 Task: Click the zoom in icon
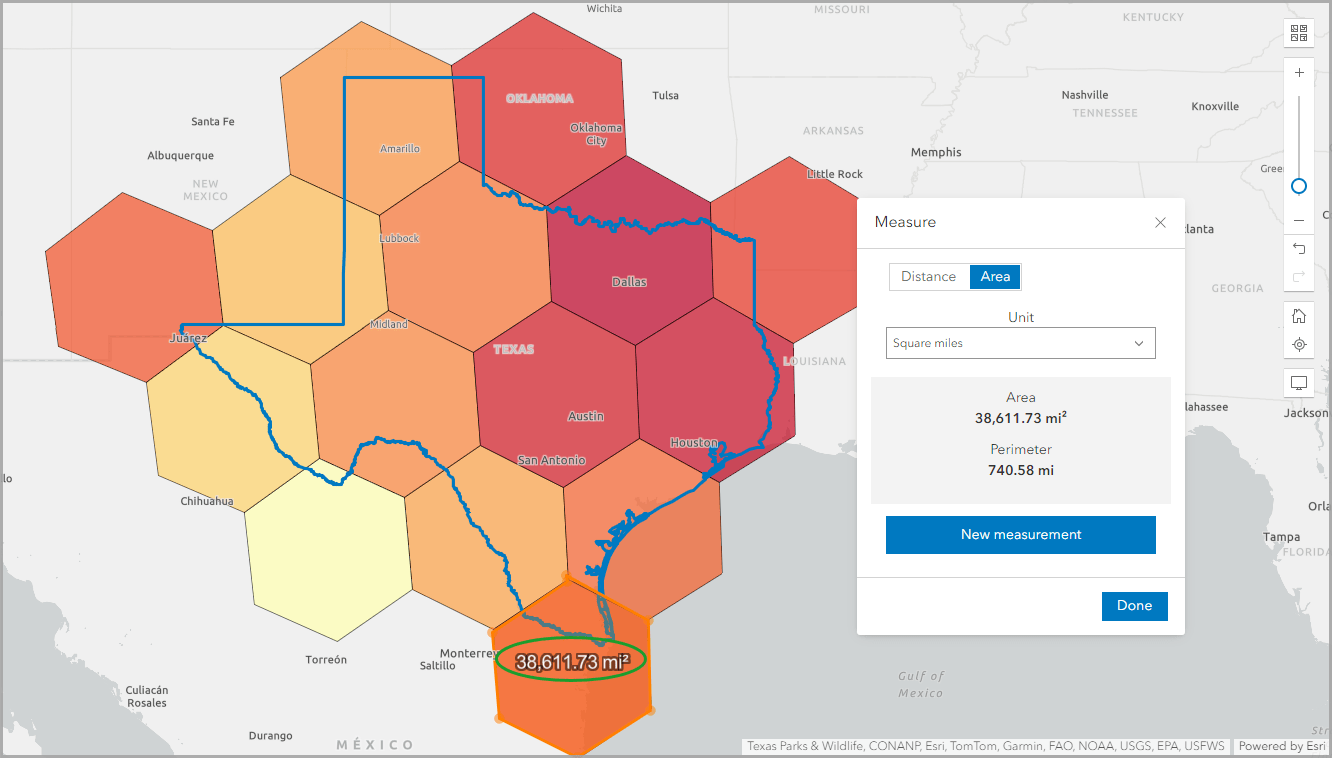coord(1298,72)
